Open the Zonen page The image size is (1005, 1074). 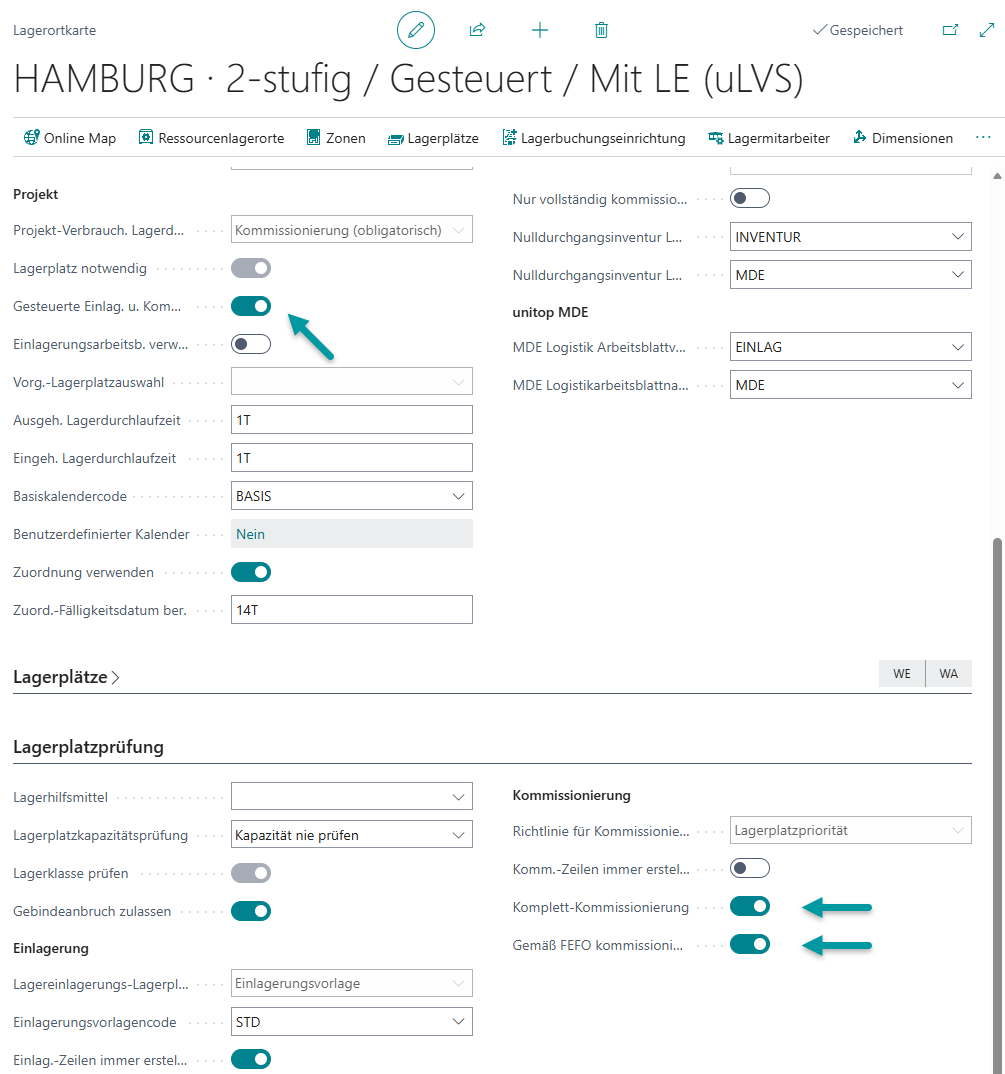[336, 138]
